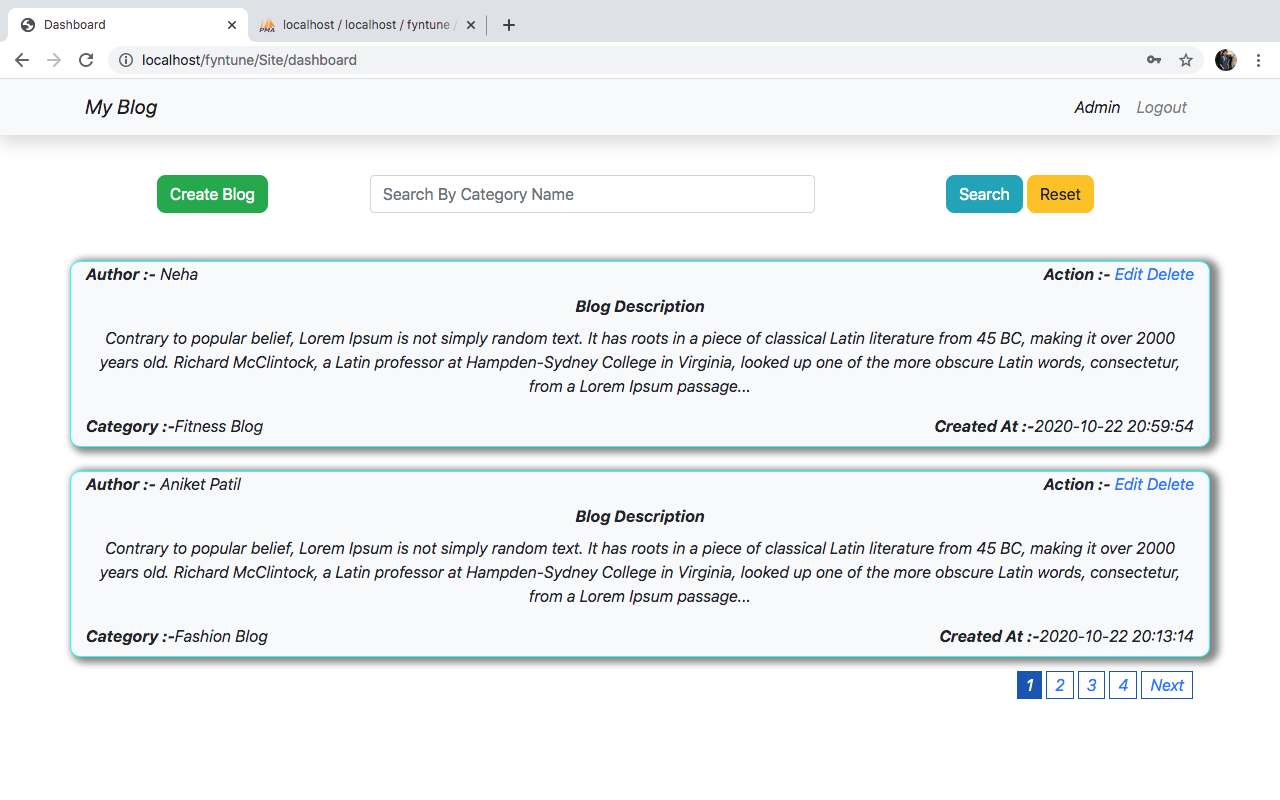Image resolution: width=1280 pixels, height=800 pixels.
Task: Open the Chrome profile avatar
Action: click(1225, 60)
